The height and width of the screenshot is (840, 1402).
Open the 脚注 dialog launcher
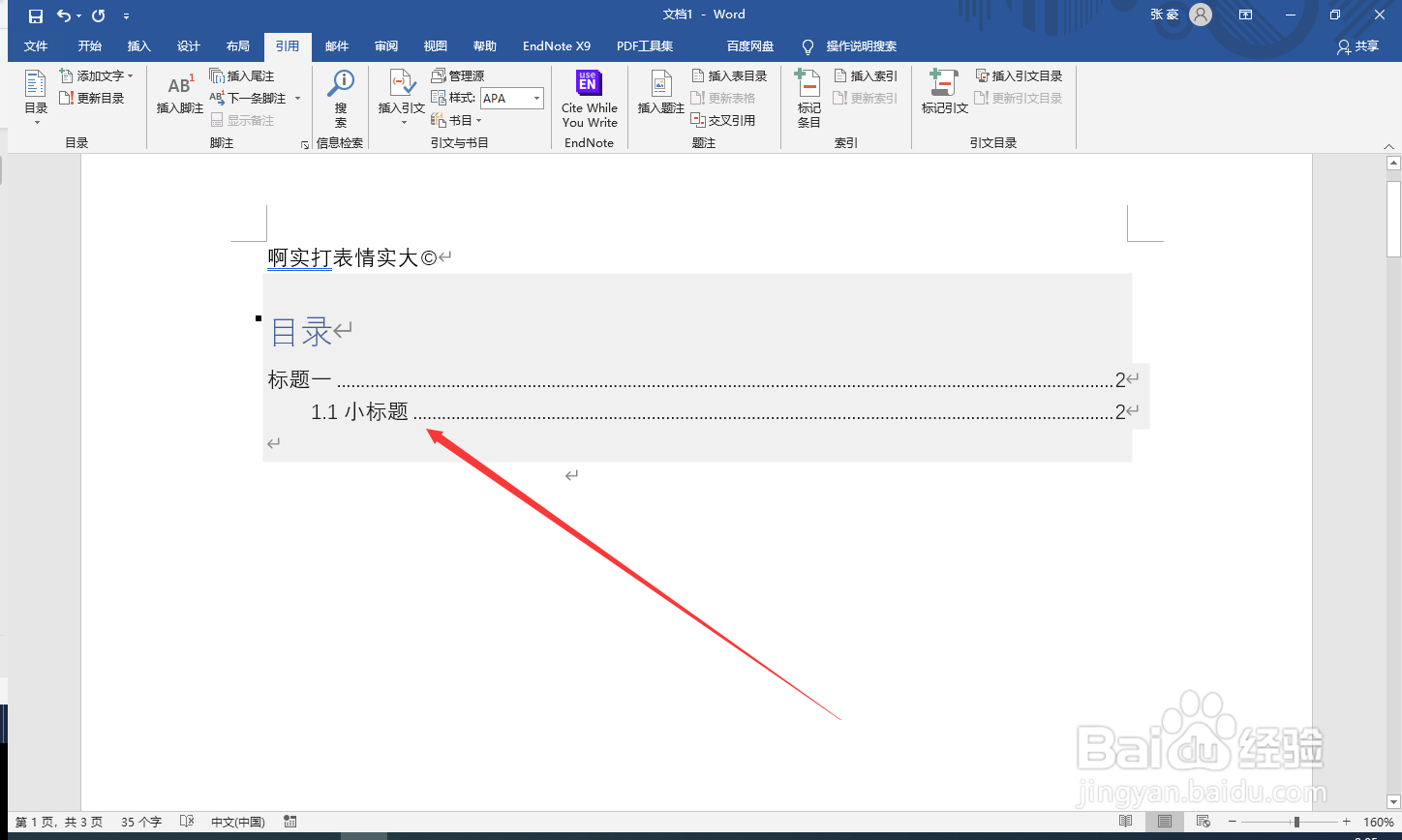click(x=305, y=144)
